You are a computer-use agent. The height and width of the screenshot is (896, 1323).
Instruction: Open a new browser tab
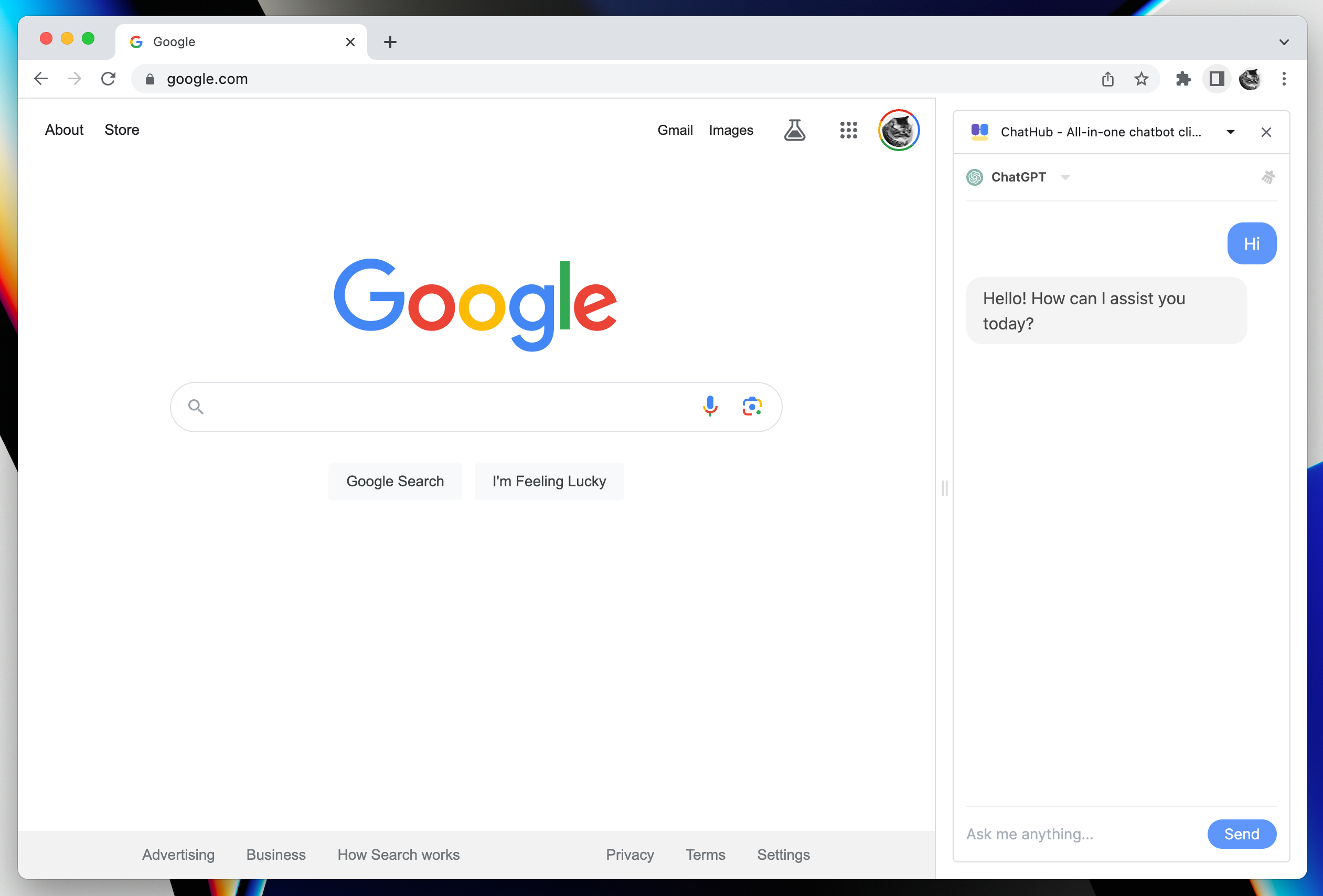(390, 41)
